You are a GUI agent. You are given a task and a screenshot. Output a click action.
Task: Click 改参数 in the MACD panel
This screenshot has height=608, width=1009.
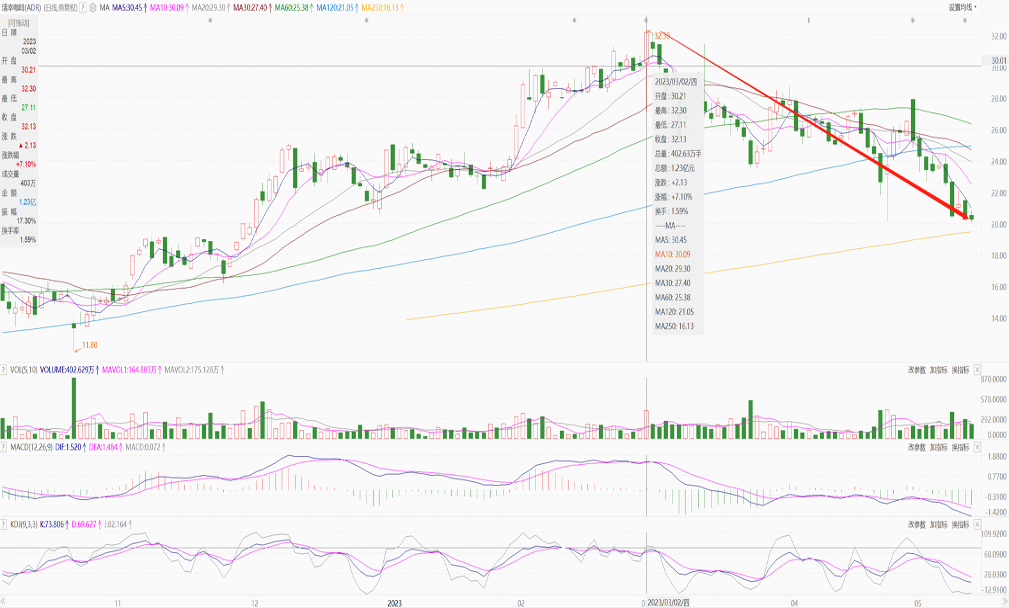coord(916,447)
